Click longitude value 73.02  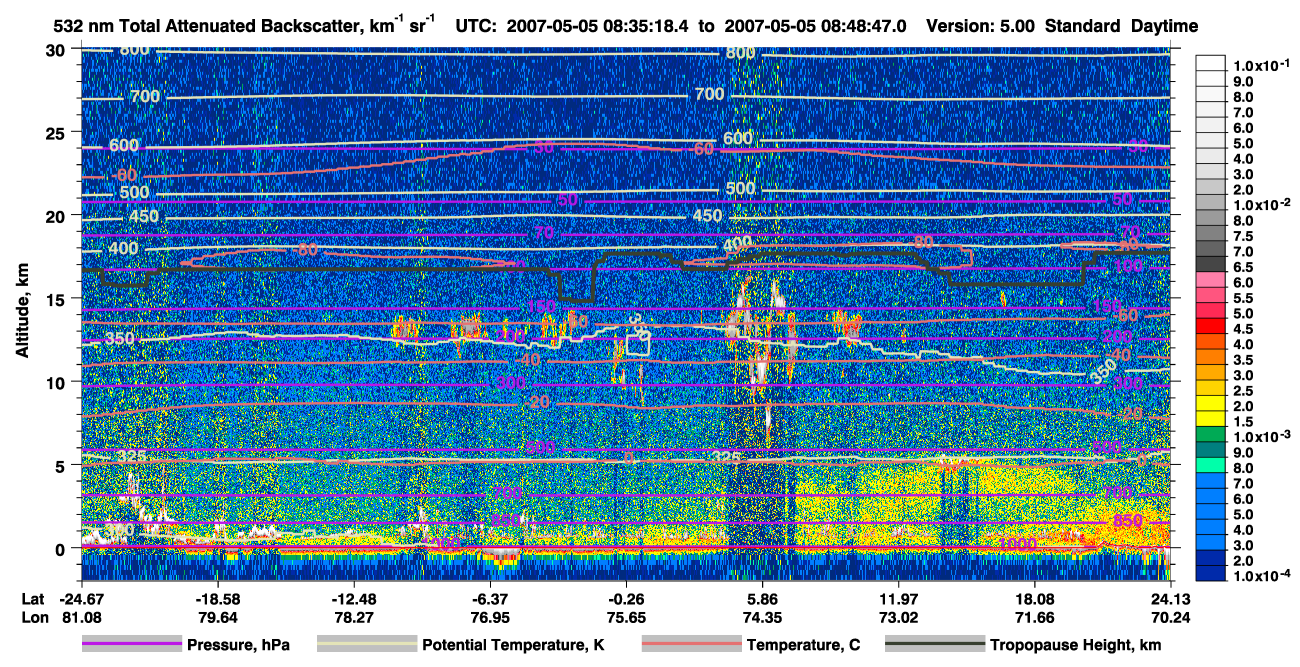899,617
